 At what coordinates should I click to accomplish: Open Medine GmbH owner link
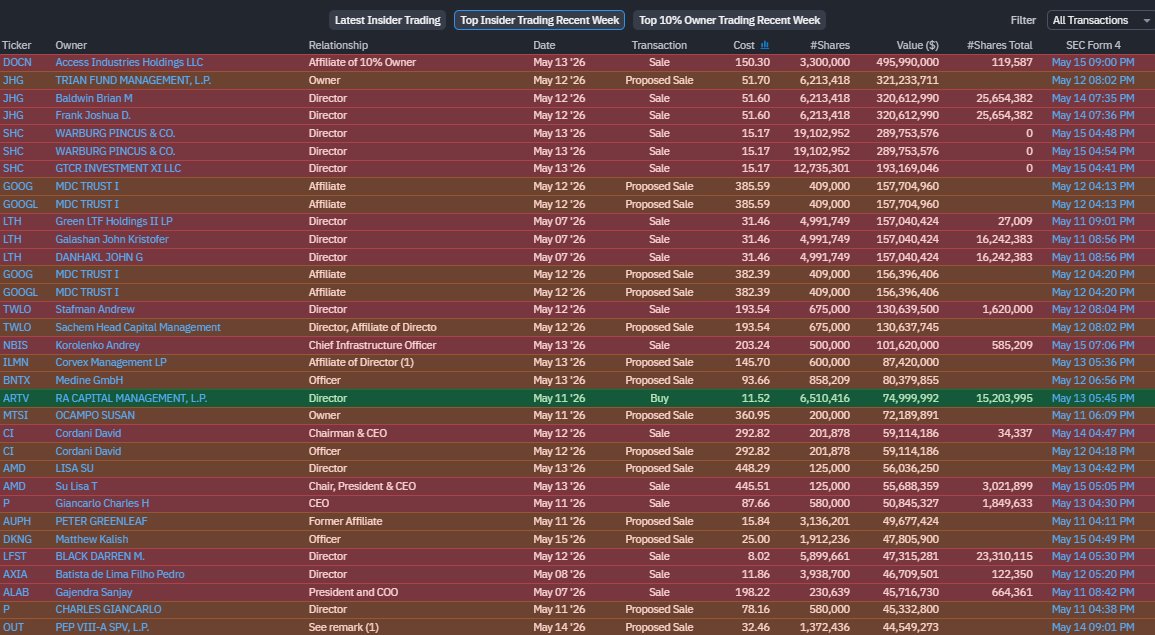point(89,380)
